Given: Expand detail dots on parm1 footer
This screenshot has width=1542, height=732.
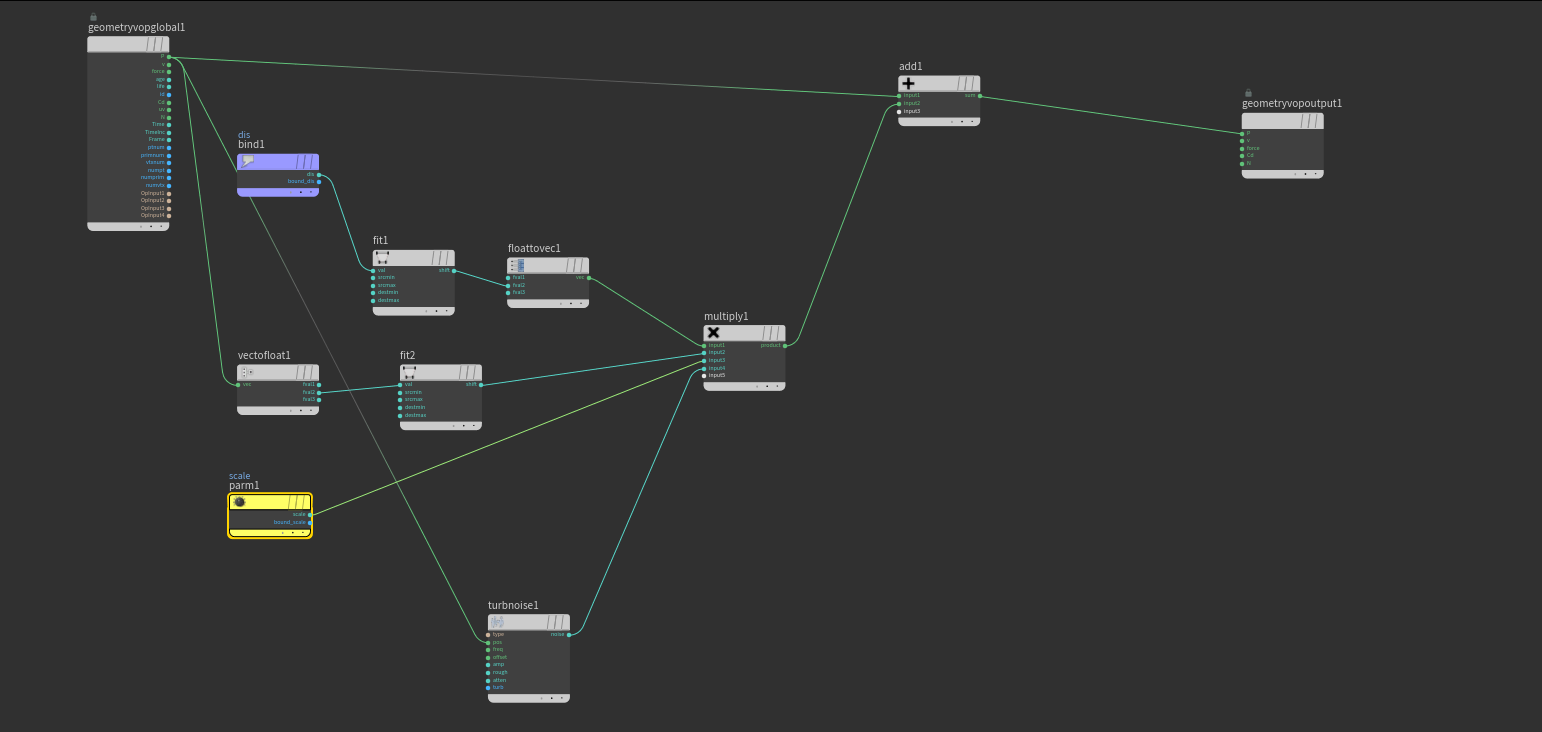Looking at the screenshot, I should pos(293,533).
